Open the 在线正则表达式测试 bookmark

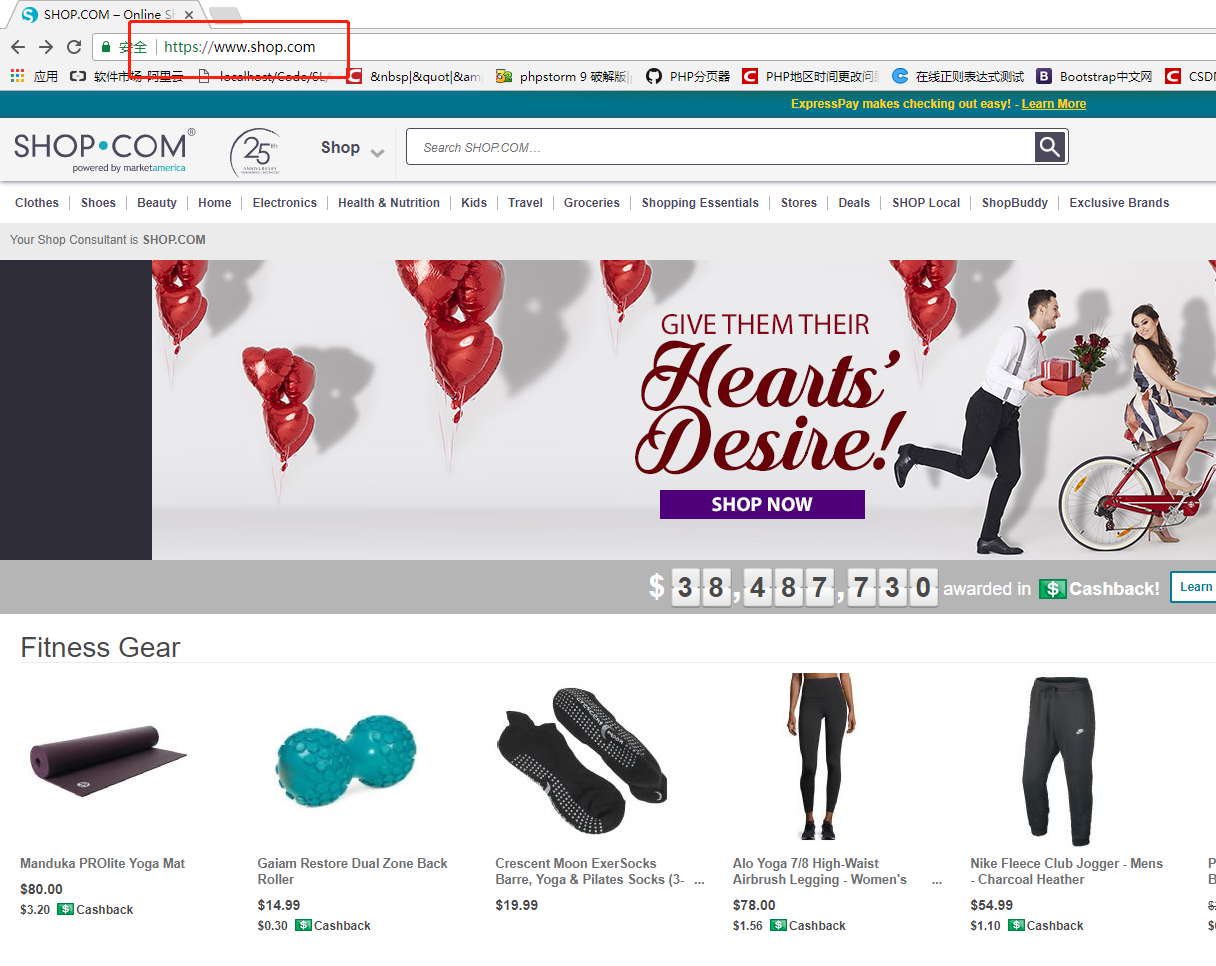(x=958, y=76)
